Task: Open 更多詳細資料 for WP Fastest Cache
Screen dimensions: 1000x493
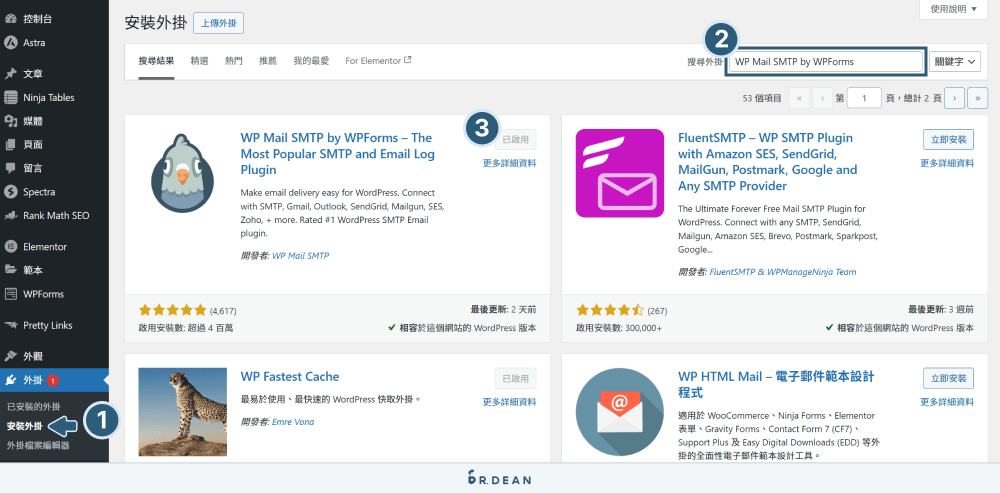Action: pyautogui.click(x=510, y=402)
